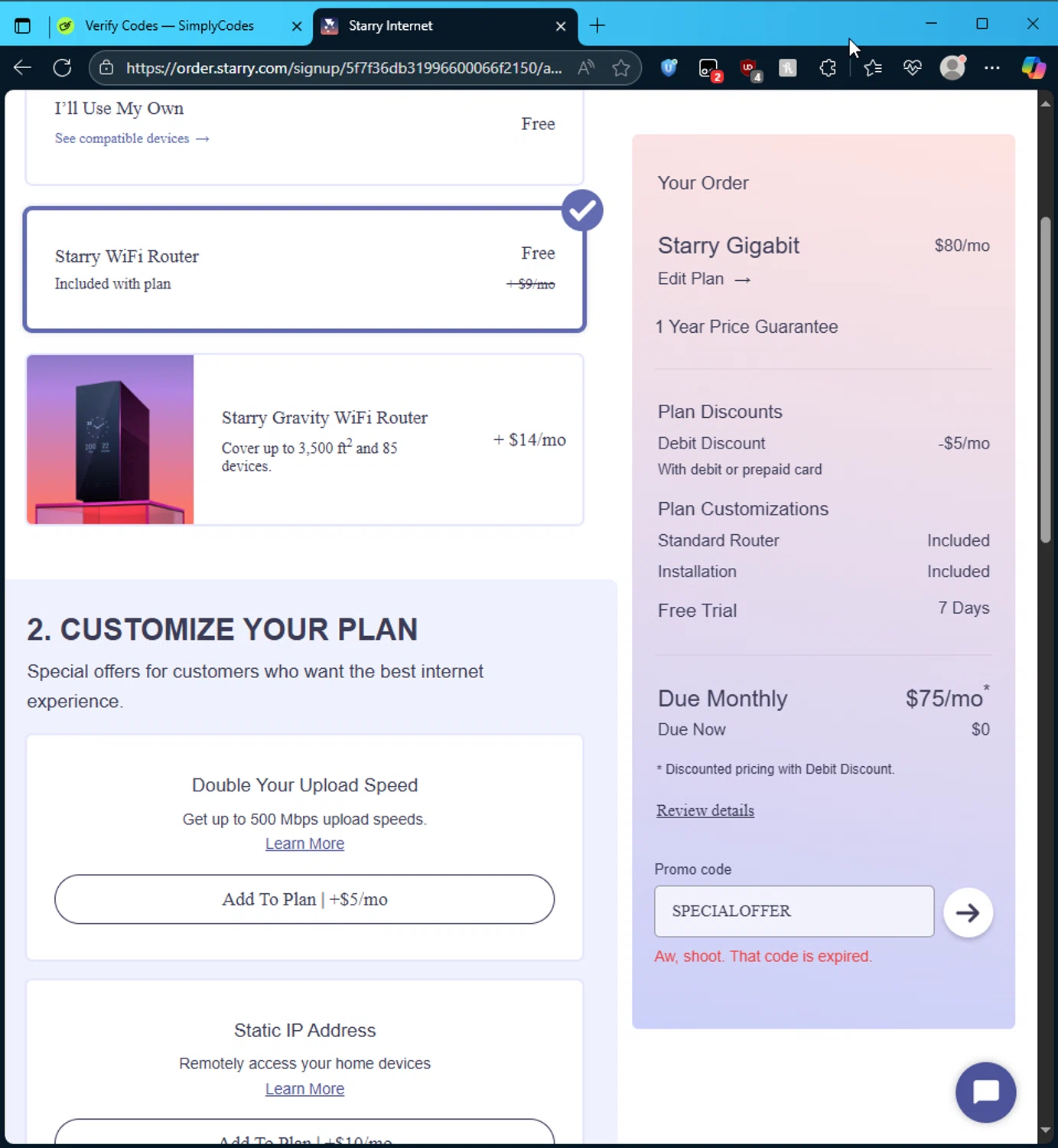The width and height of the screenshot is (1058, 1148).
Task: Click the Promo code input field
Action: (794, 912)
